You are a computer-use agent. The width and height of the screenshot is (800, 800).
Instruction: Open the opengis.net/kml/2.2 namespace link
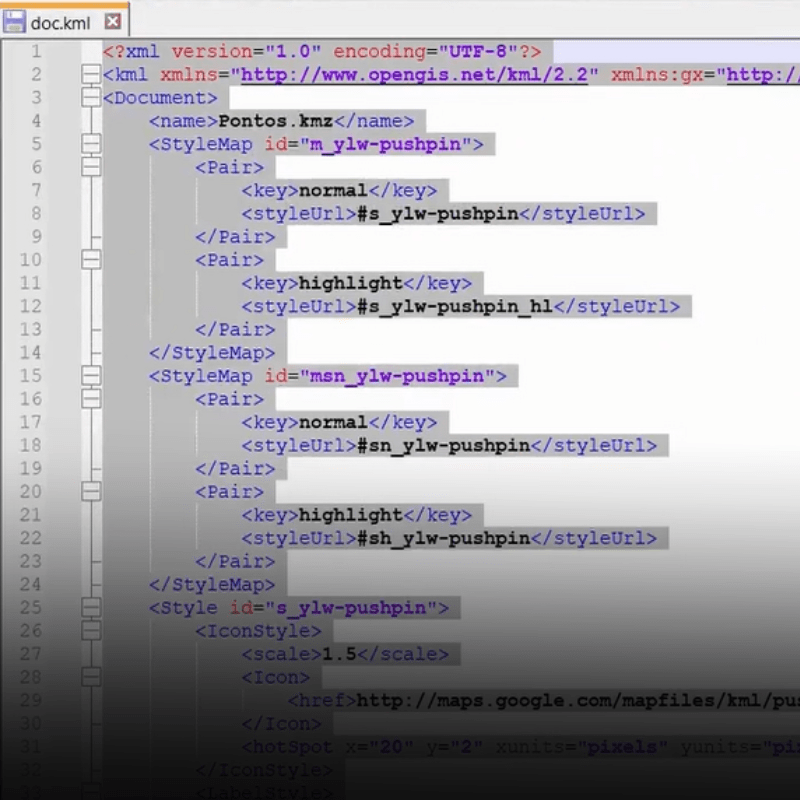pos(414,74)
